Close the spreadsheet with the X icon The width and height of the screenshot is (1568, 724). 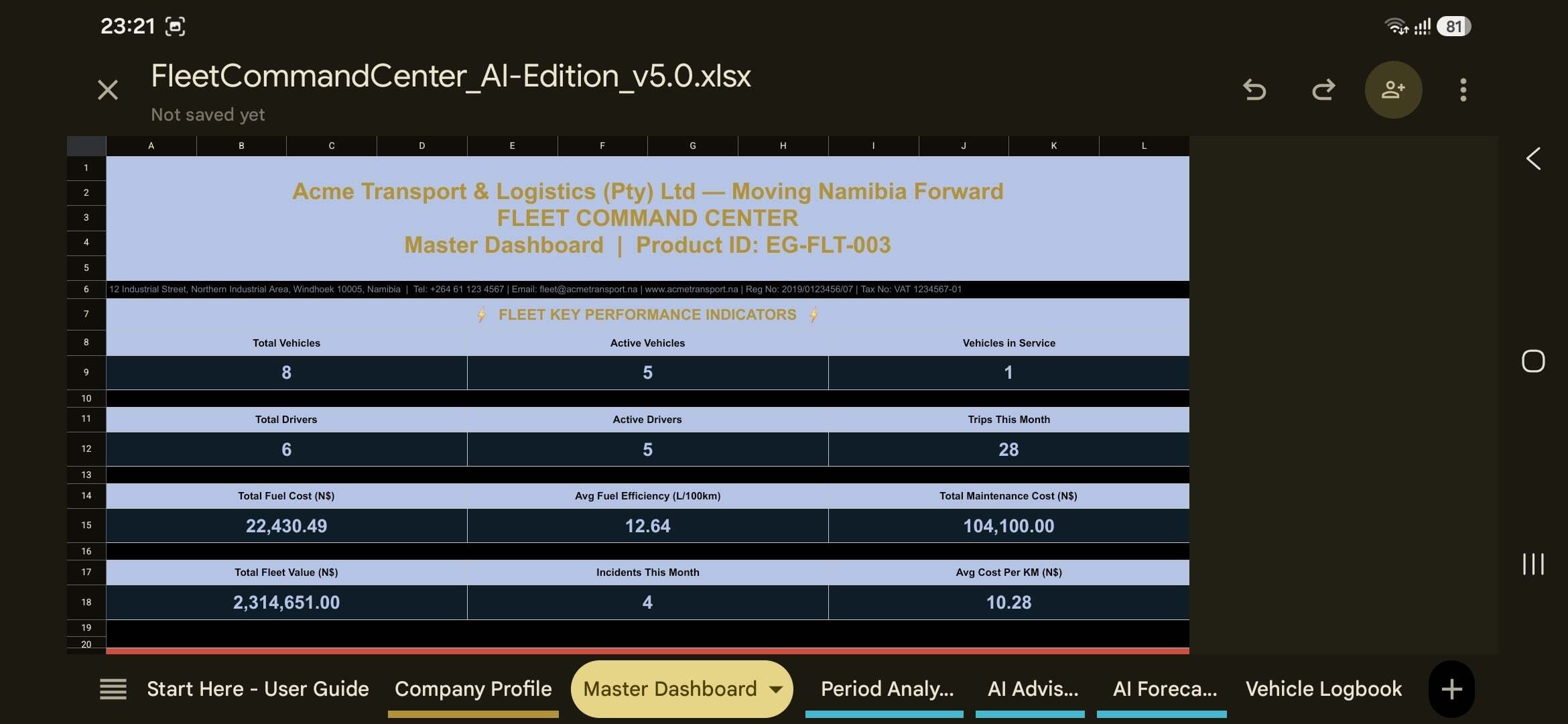(107, 90)
